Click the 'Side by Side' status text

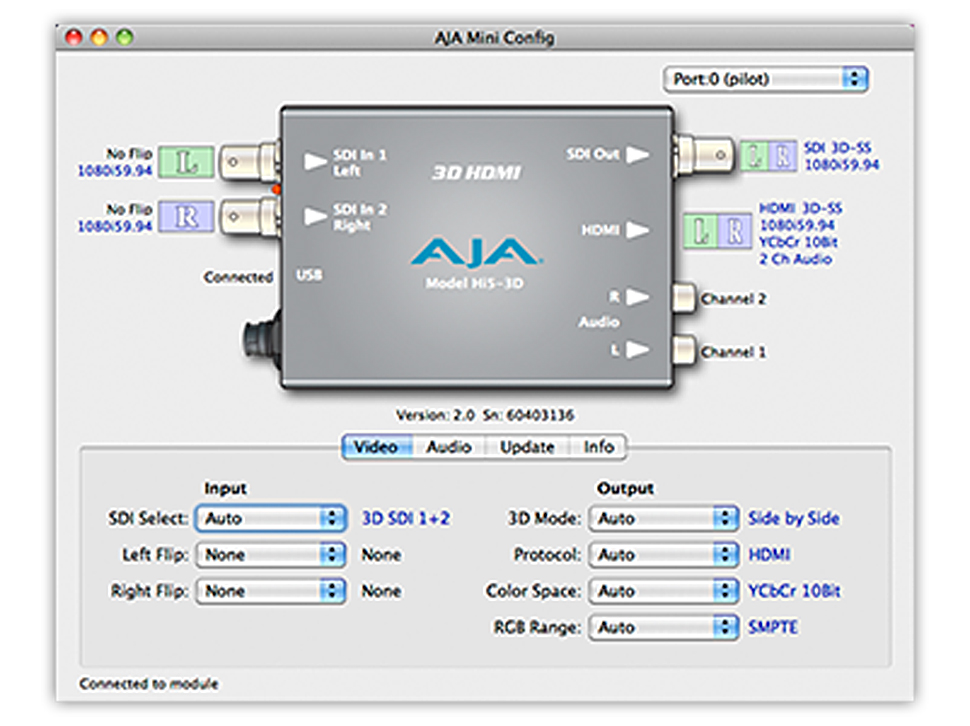click(794, 518)
